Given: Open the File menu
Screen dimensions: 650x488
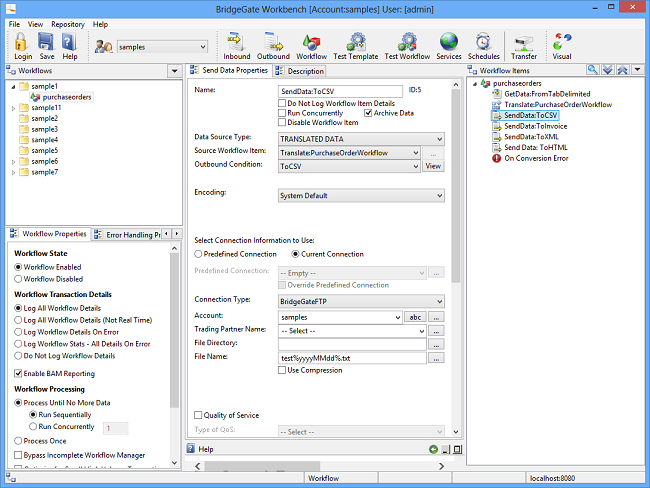Looking at the screenshot, I should pos(14,24).
